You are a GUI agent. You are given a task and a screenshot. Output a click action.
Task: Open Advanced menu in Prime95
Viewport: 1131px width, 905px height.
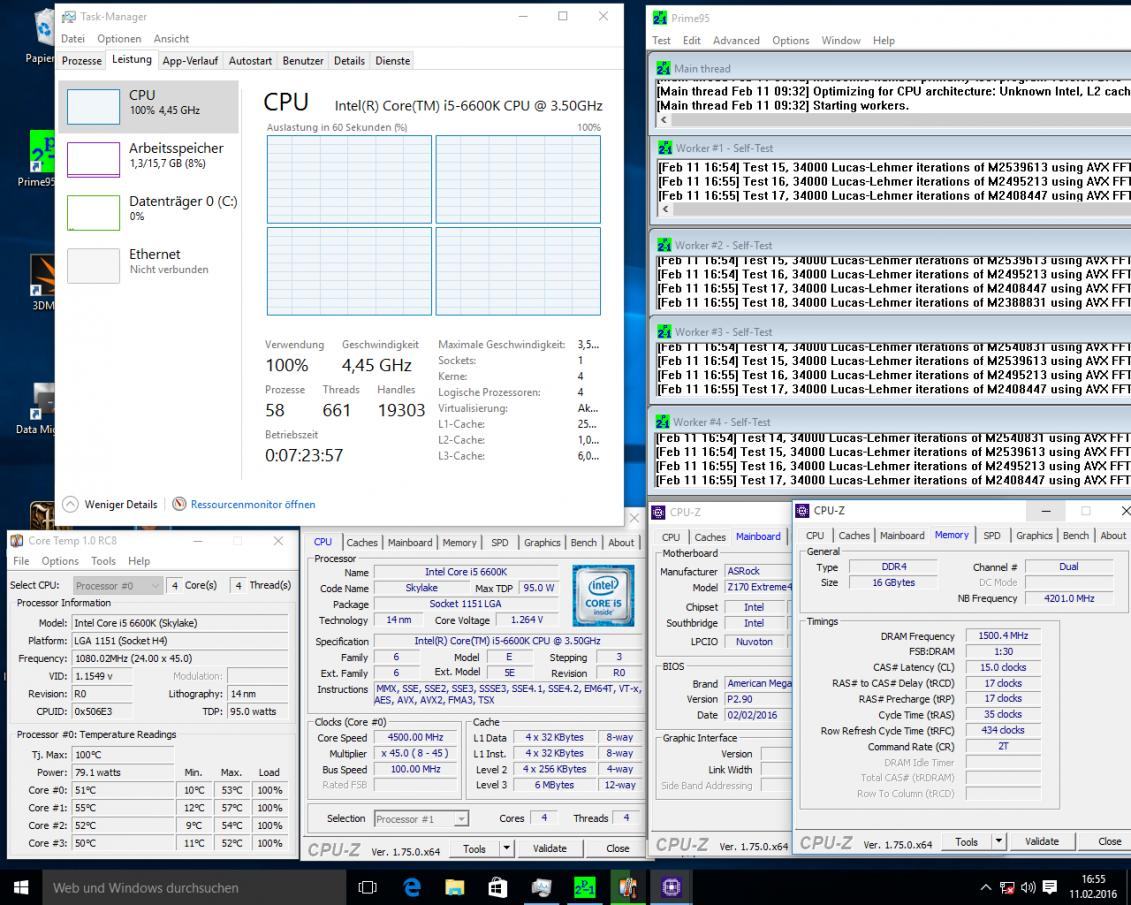point(736,40)
